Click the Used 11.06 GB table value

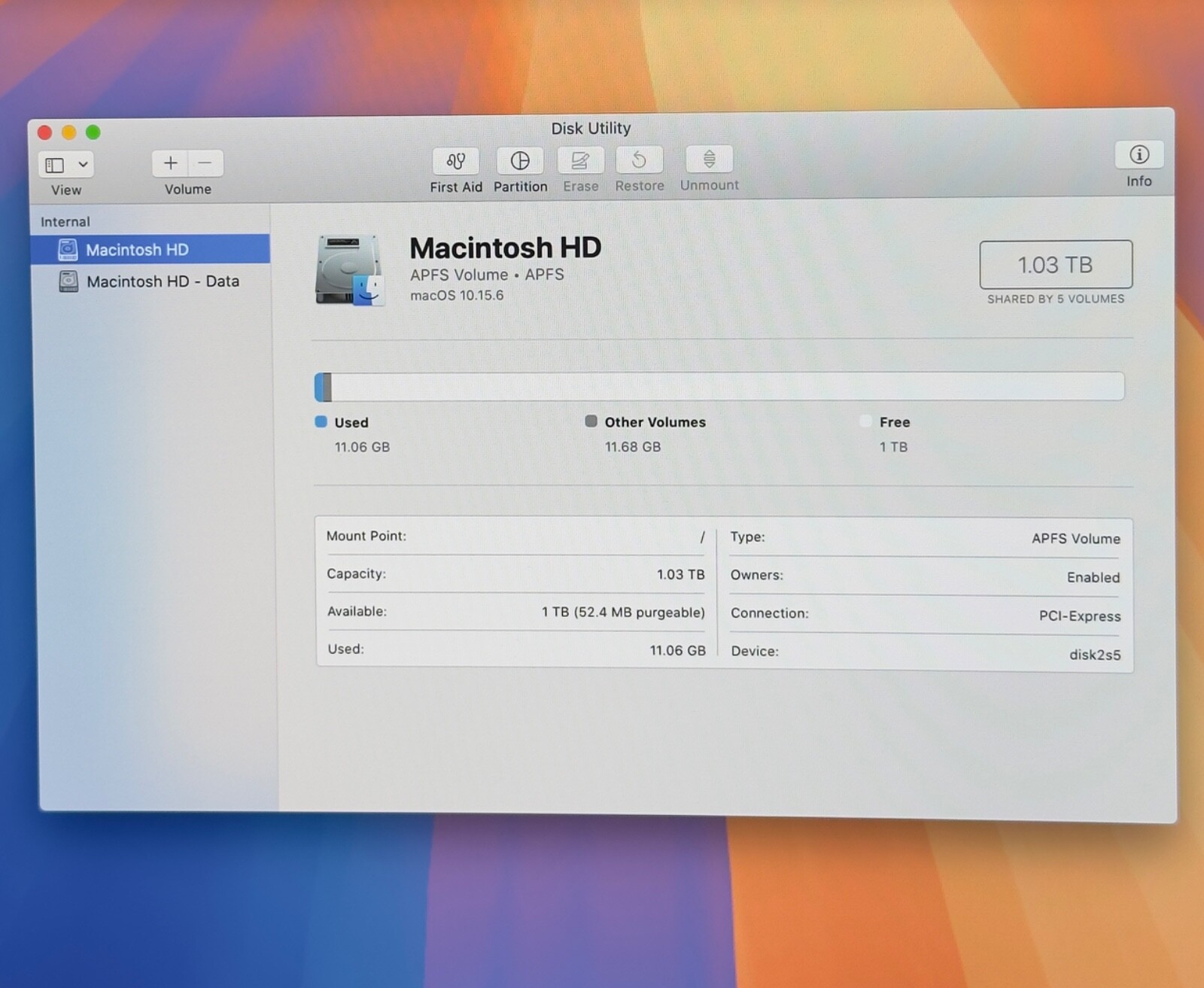(x=678, y=651)
